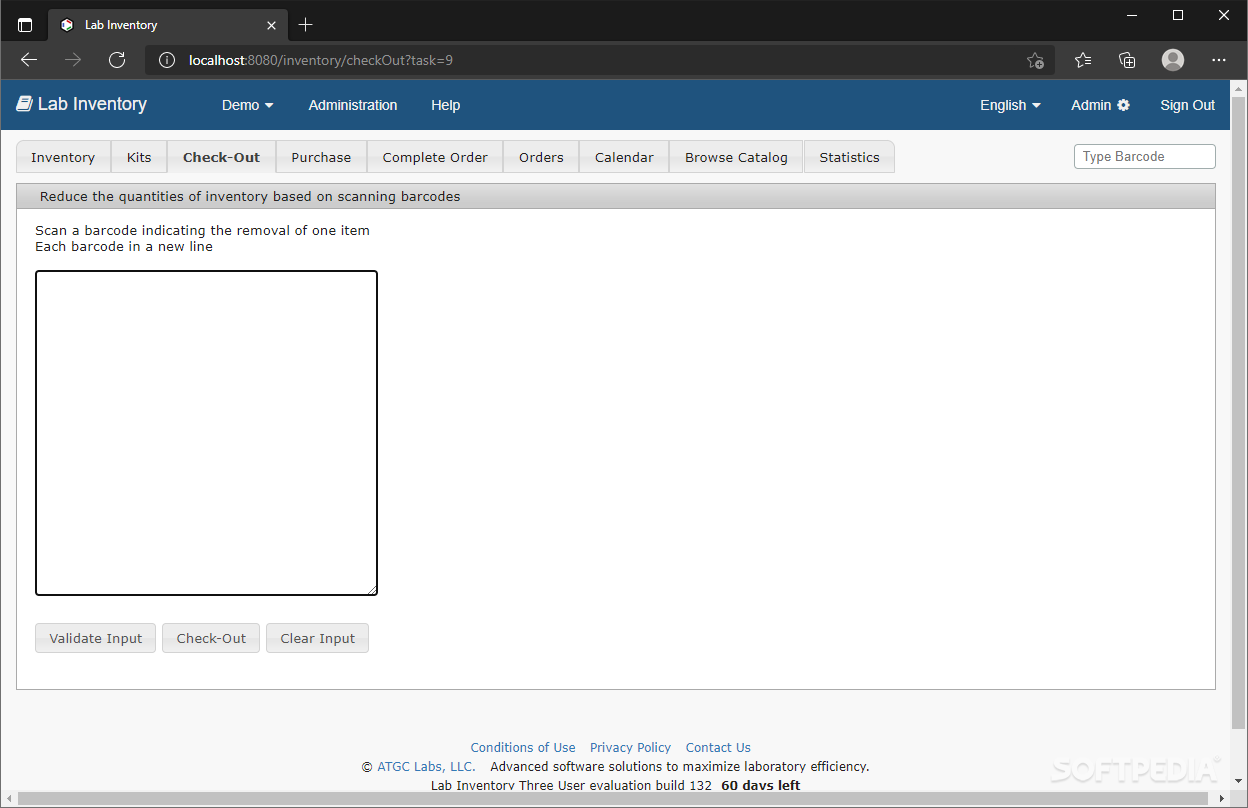Open the Privacy Policy link

[630, 747]
